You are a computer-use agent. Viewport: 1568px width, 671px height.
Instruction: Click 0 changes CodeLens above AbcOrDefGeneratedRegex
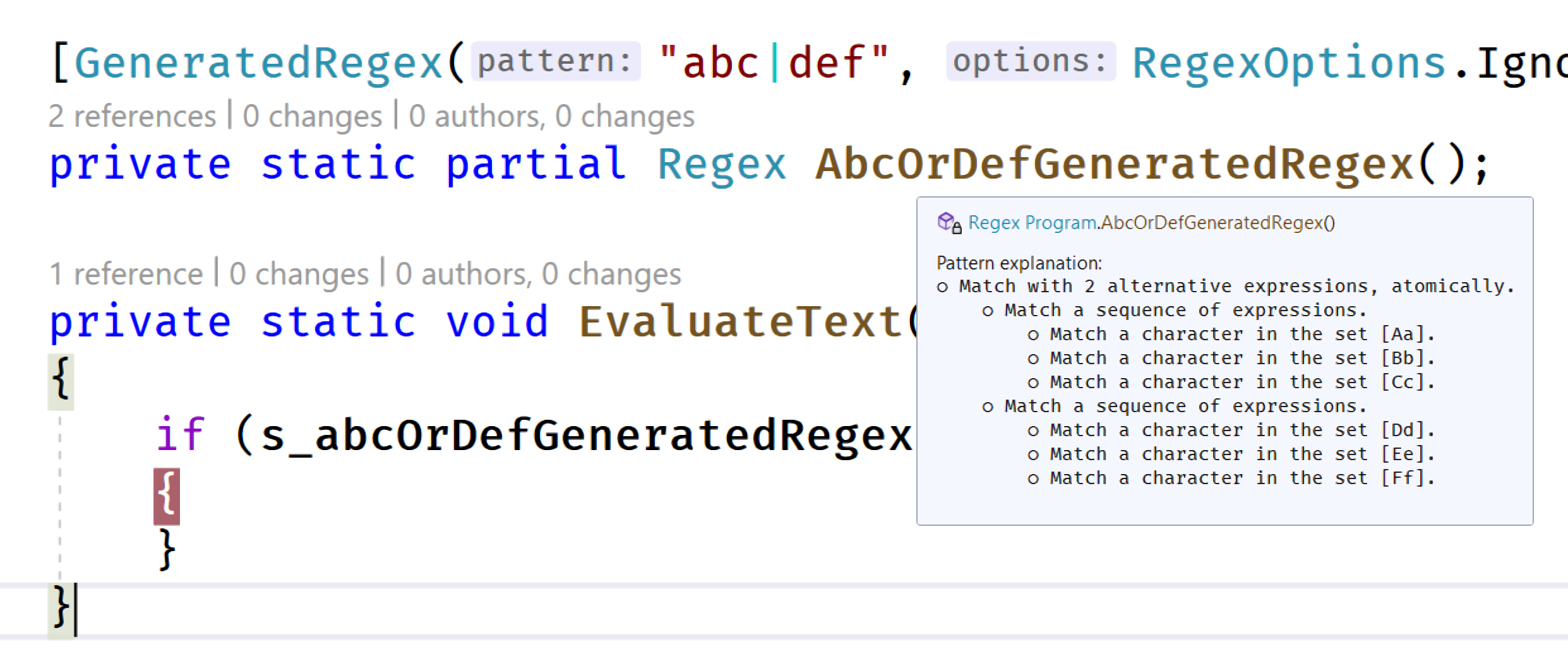pyautogui.click(x=311, y=115)
